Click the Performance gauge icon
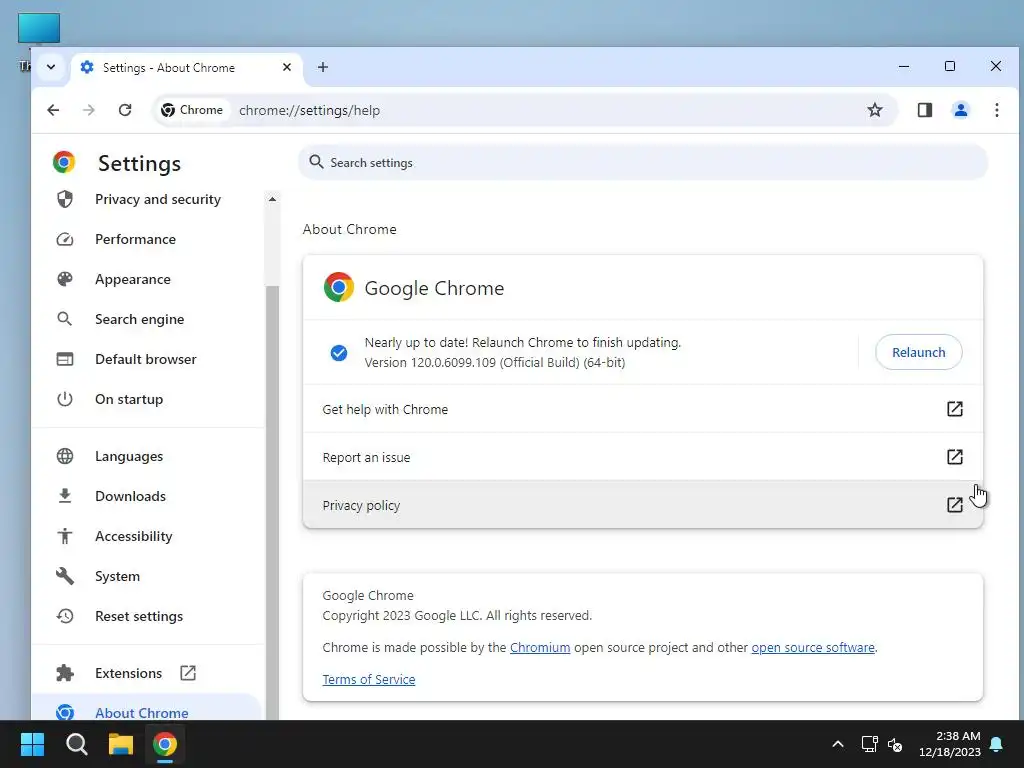 (x=65, y=239)
